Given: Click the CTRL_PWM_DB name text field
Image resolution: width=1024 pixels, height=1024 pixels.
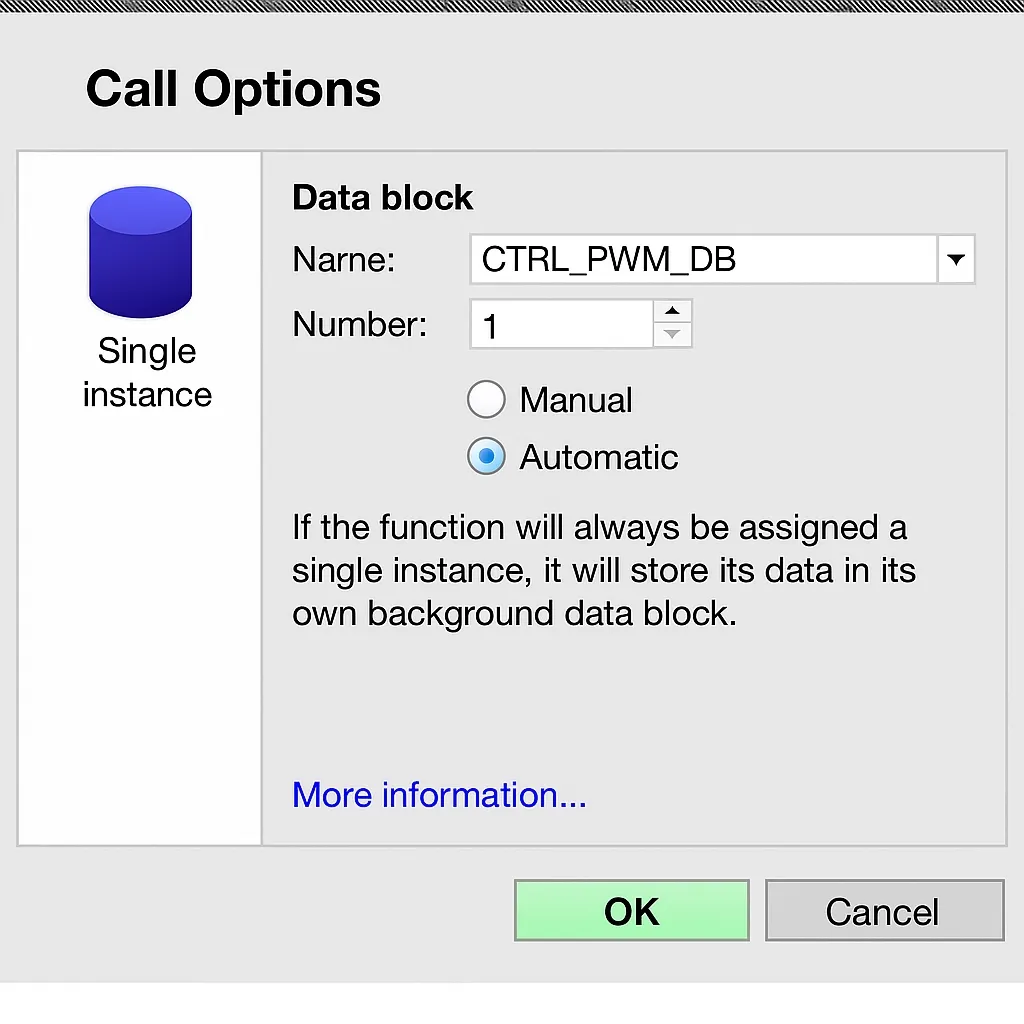Looking at the screenshot, I should pyautogui.click(x=700, y=259).
